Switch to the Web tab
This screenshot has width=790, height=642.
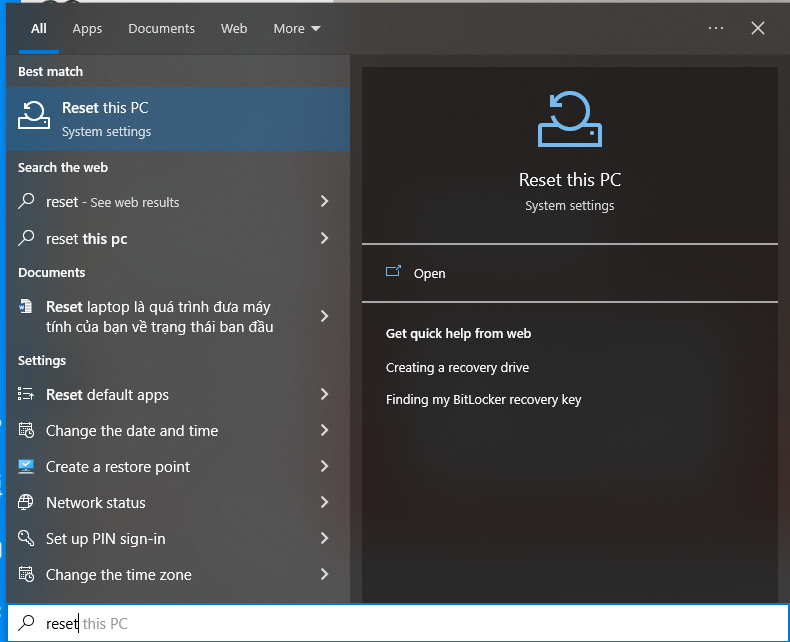tap(234, 29)
